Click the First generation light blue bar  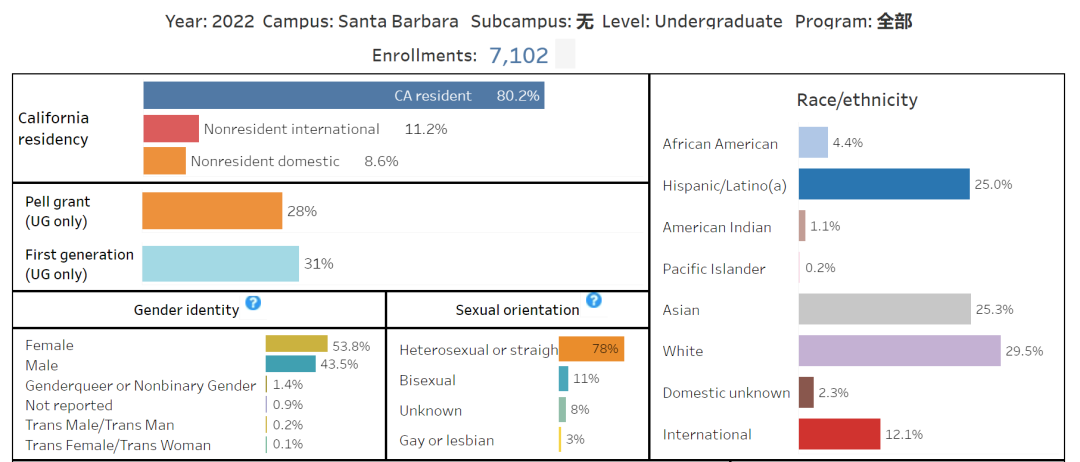point(220,264)
